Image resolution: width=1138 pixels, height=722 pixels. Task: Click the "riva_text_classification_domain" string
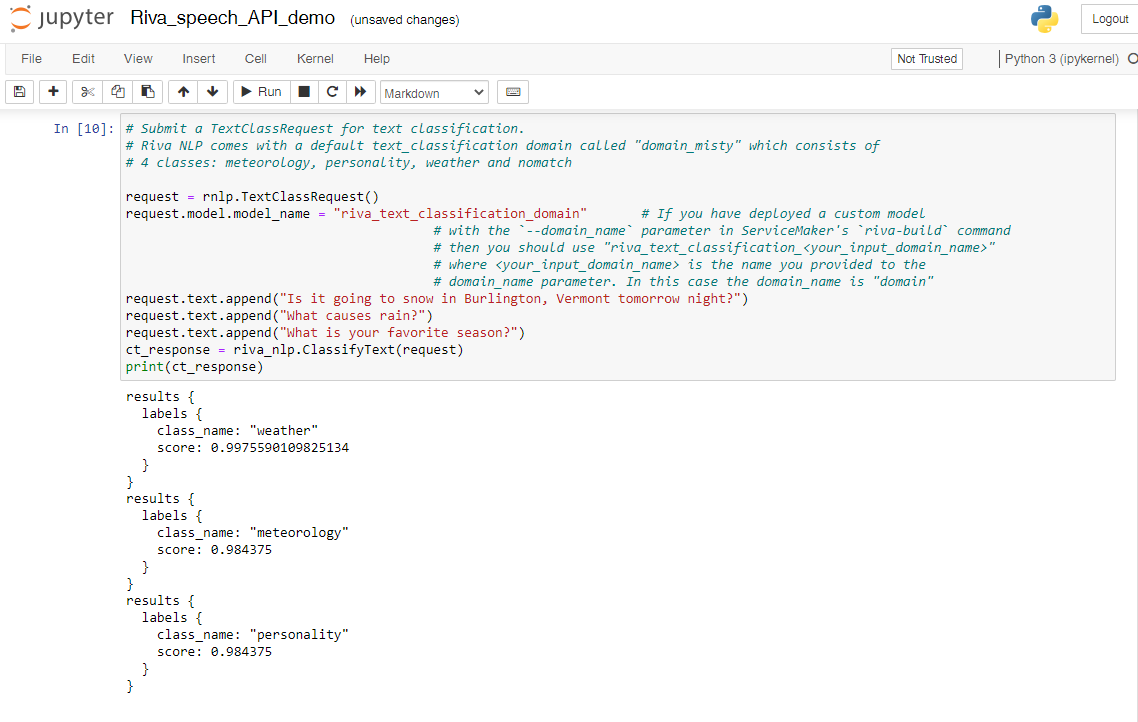[460, 213]
